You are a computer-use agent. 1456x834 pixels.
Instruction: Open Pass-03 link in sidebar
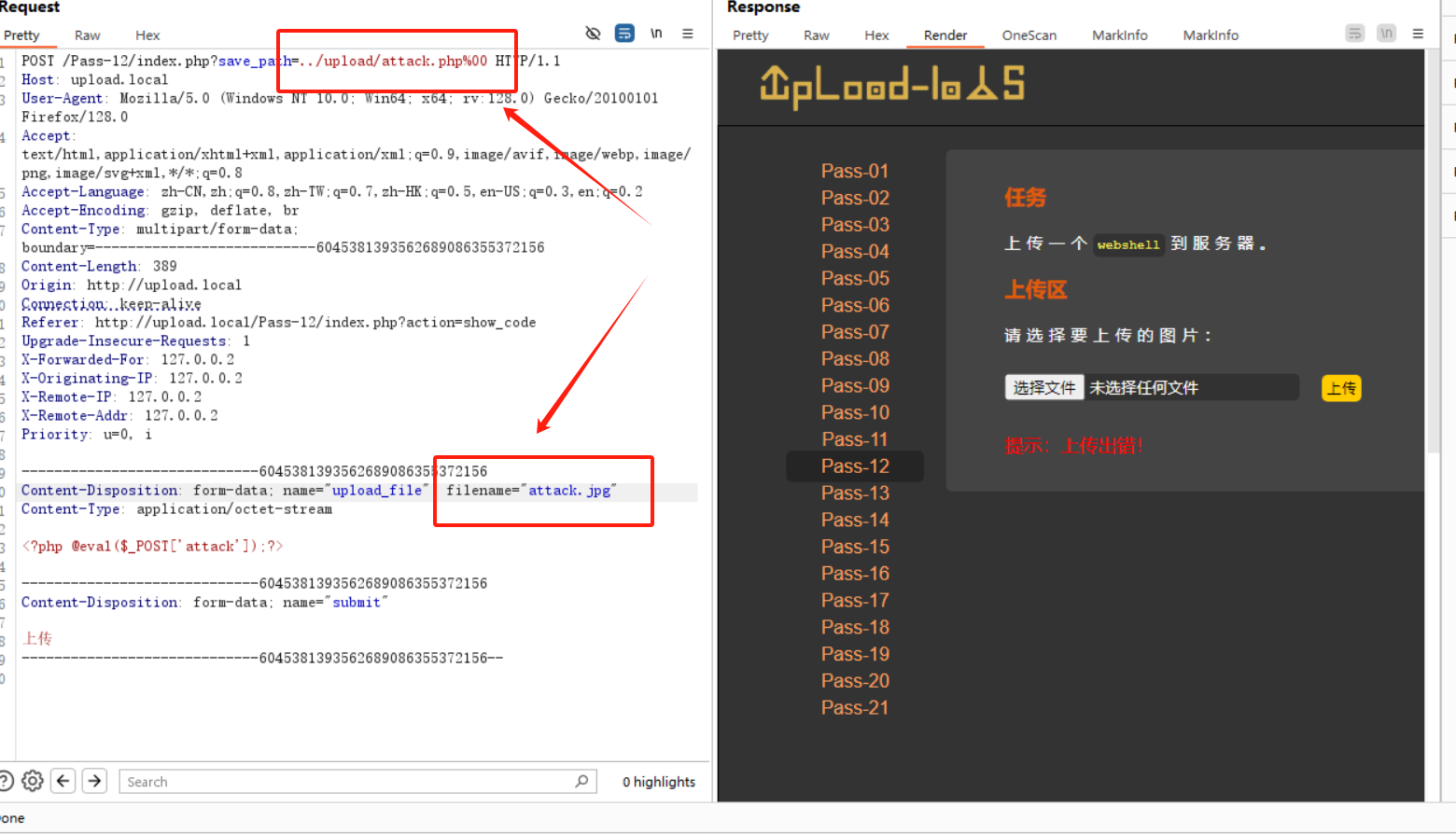coord(855,225)
